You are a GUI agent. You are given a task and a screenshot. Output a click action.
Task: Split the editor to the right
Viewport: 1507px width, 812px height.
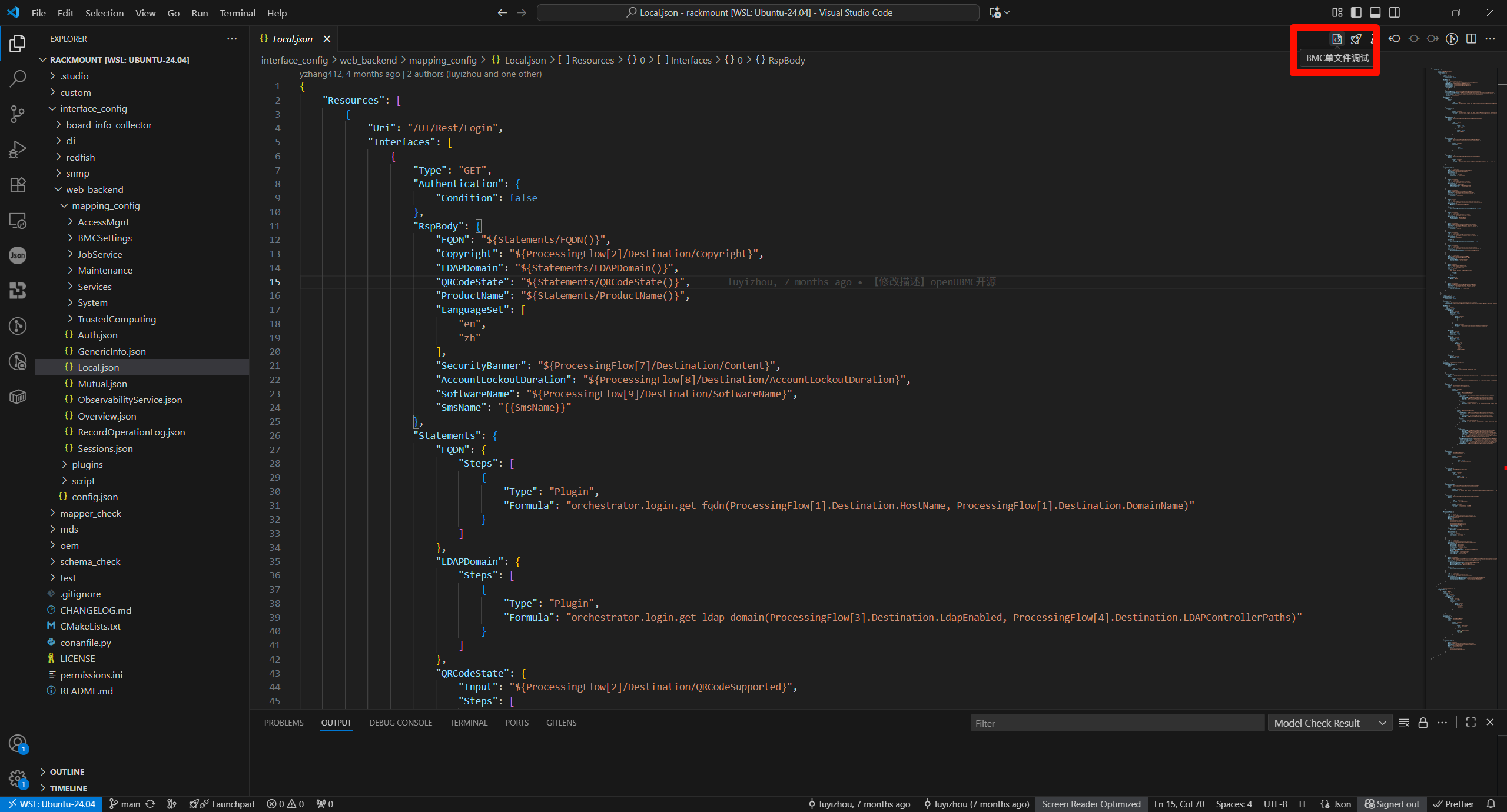(1471, 39)
